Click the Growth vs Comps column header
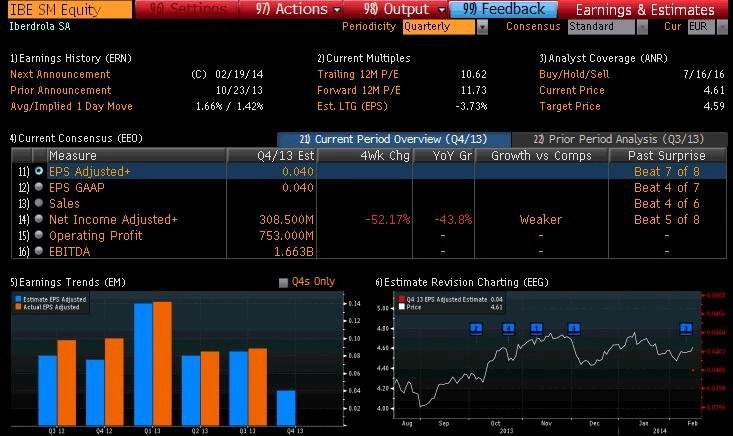 pos(541,156)
